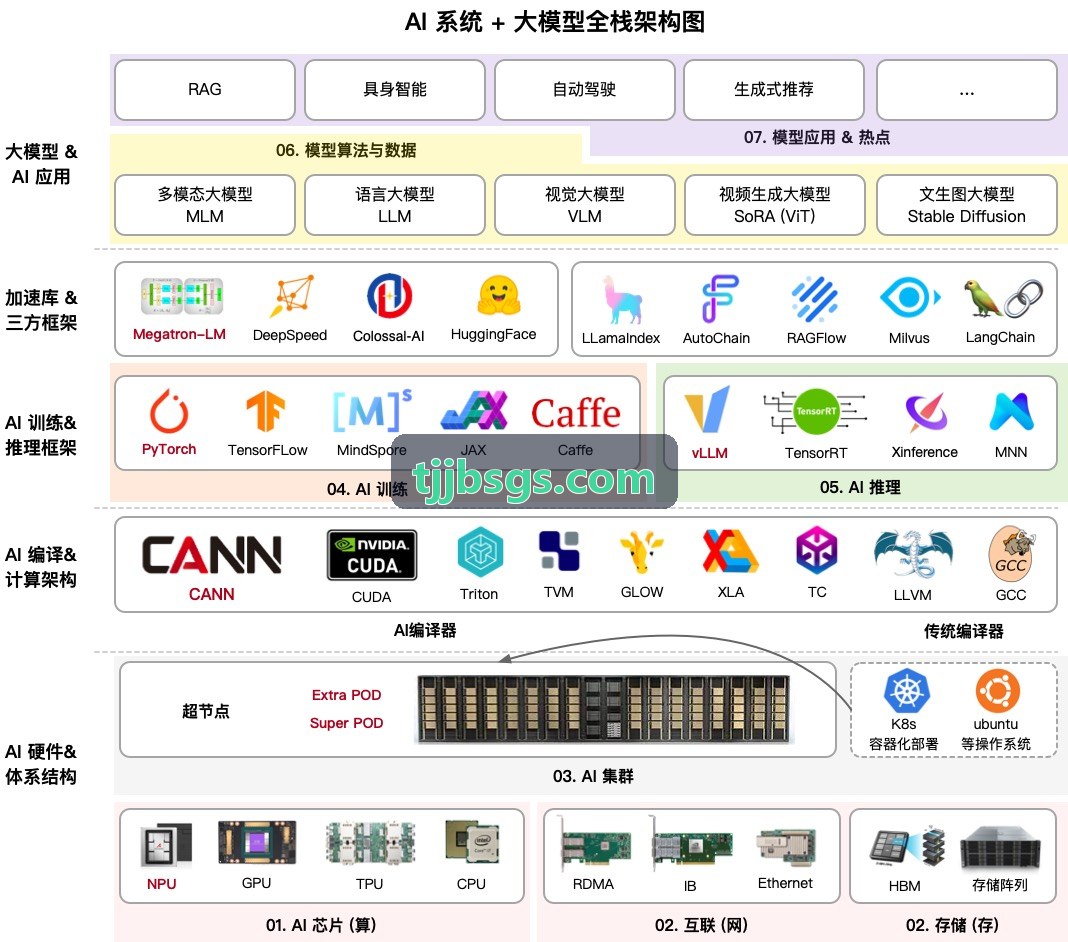Click the LLVM dragon logo
The width and height of the screenshot is (1068, 942).
(913, 554)
